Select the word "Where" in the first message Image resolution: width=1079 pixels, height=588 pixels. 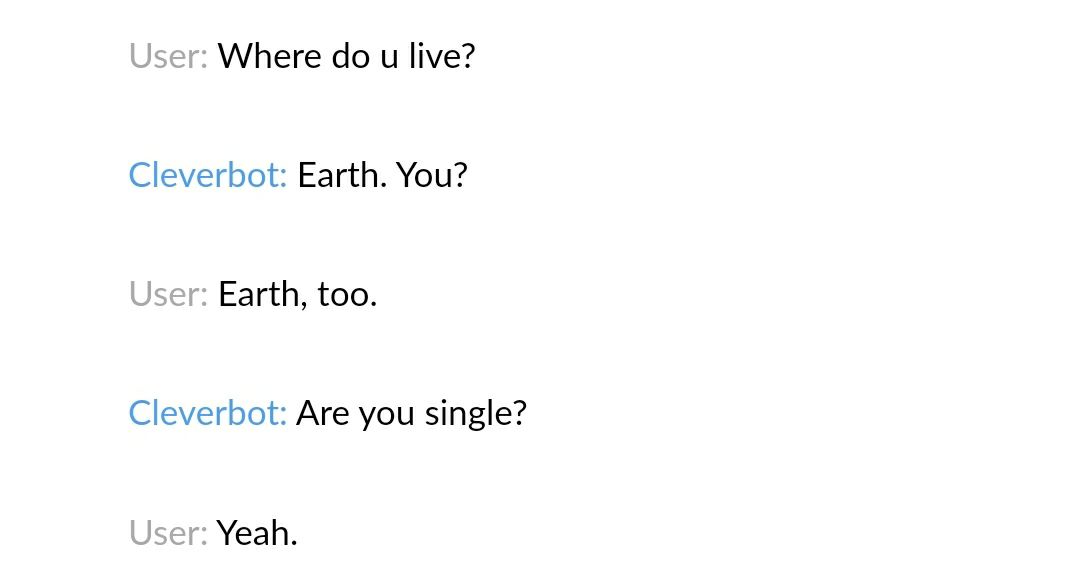point(269,56)
